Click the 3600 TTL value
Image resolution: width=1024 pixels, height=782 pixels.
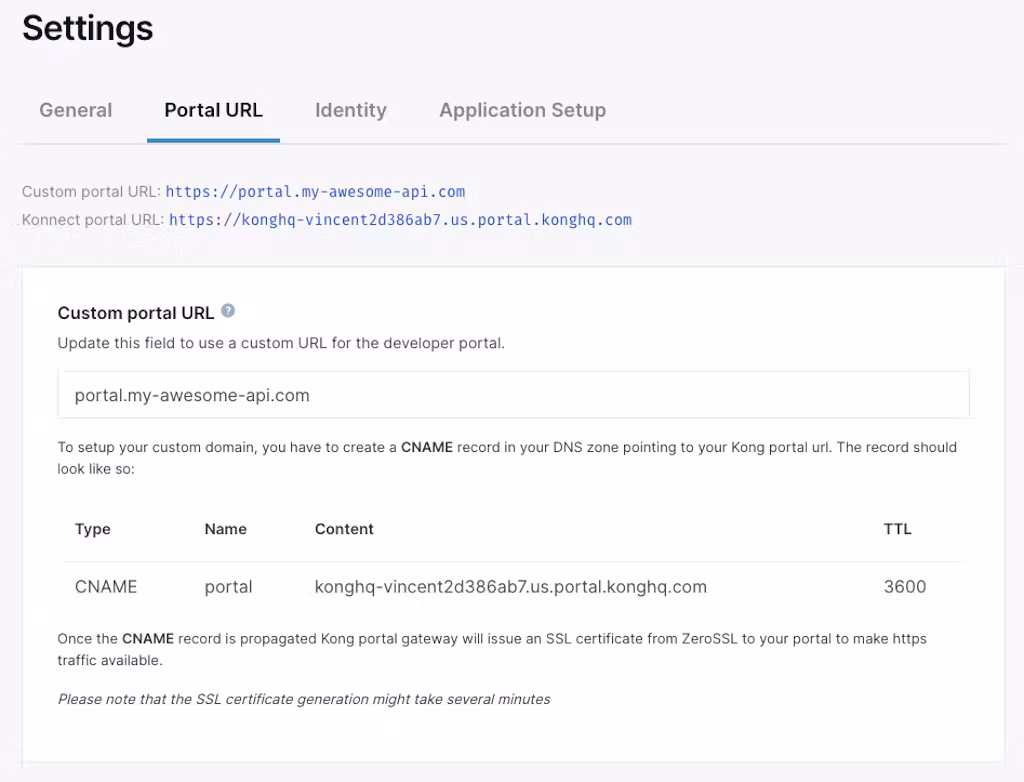tap(904, 587)
